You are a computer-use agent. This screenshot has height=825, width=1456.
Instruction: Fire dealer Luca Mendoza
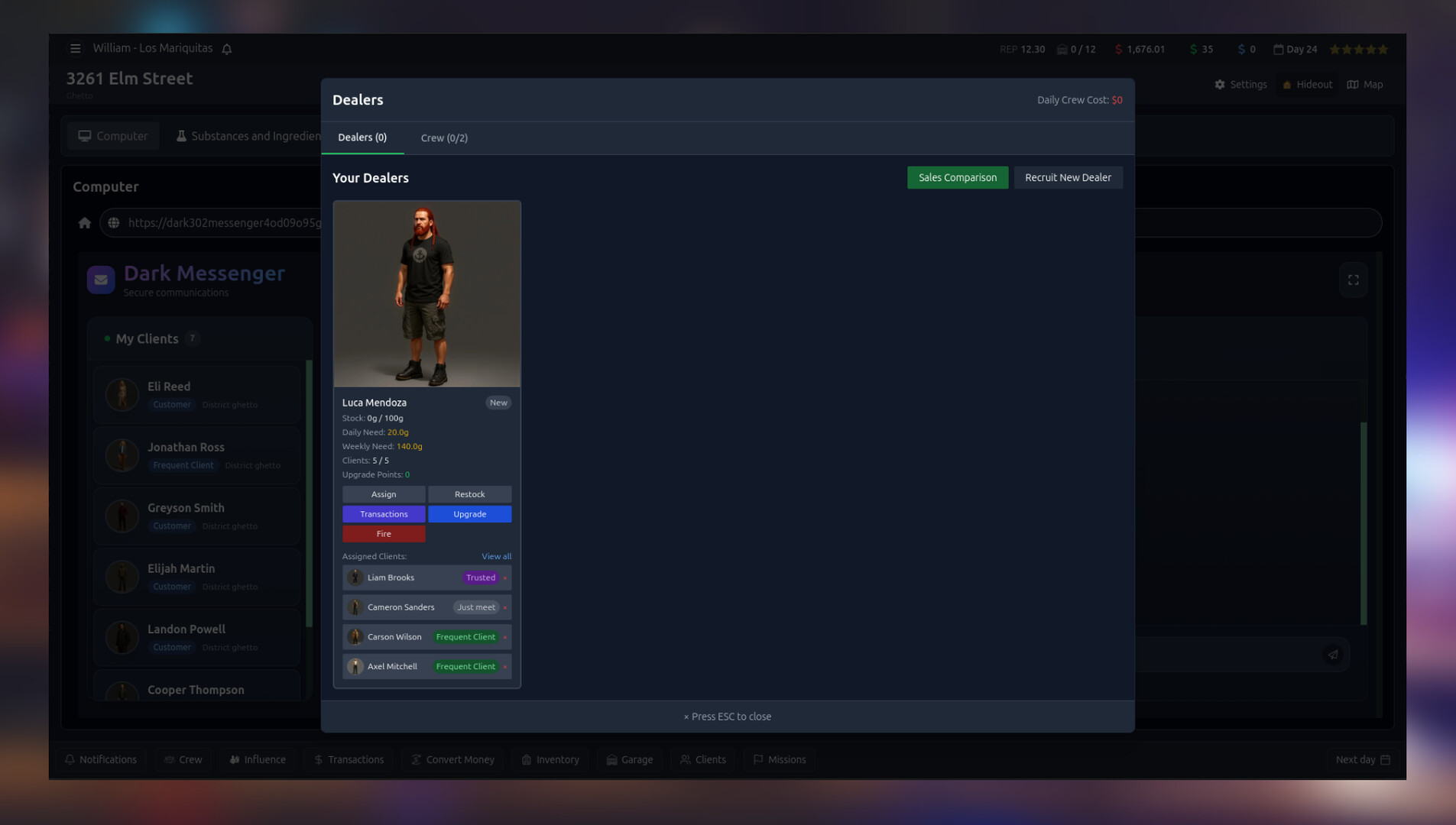pos(384,533)
